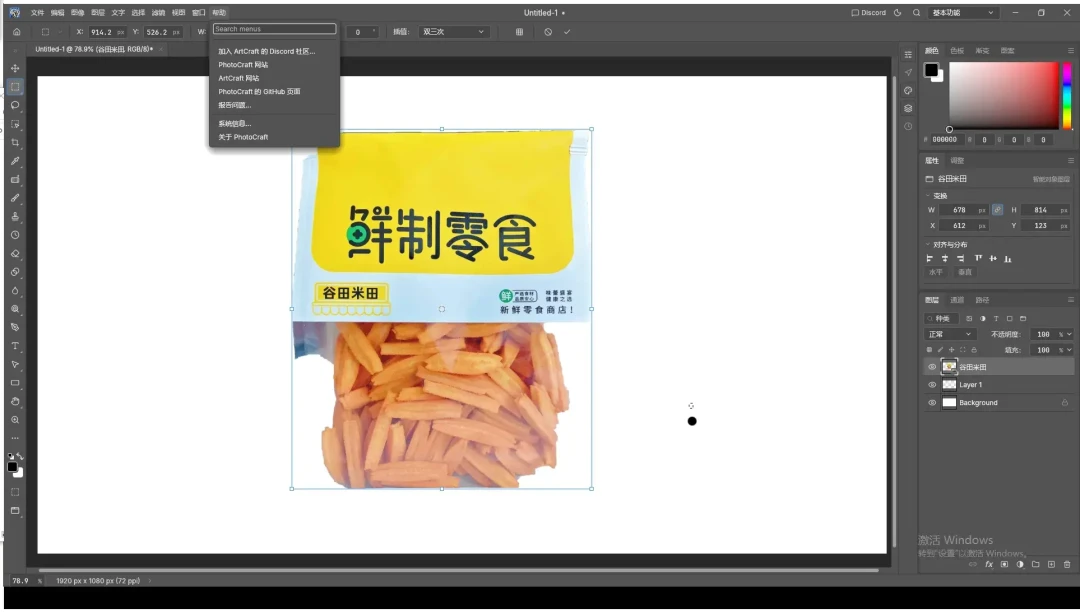This screenshot has width=1080, height=613.
Task: Click the hue spectrum slider
Action: [1066, 95]
